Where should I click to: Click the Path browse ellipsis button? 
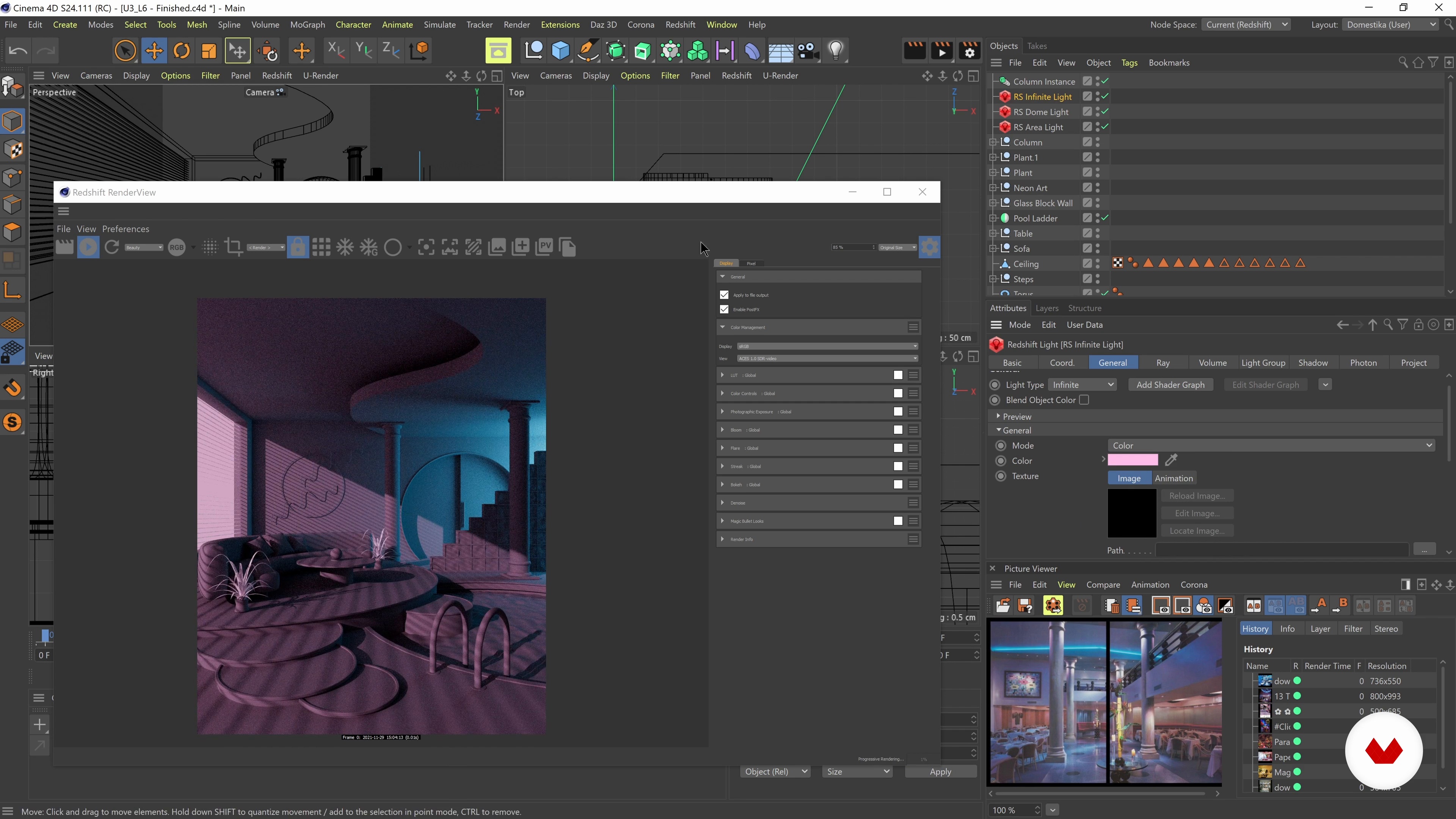coord(1425,549)
